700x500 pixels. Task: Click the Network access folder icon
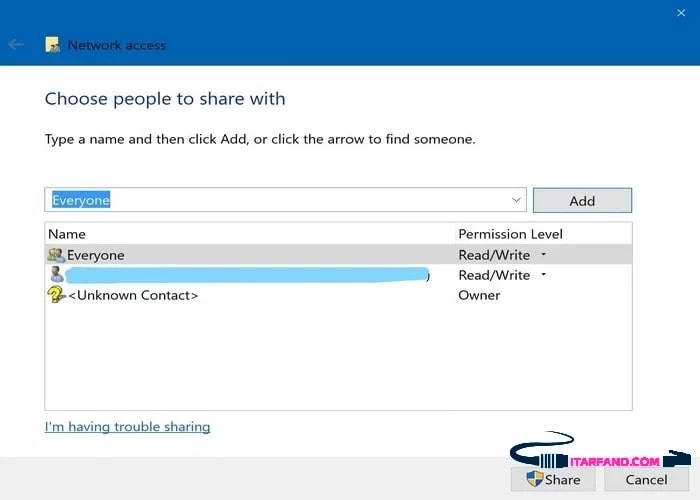tap(53, 45)
